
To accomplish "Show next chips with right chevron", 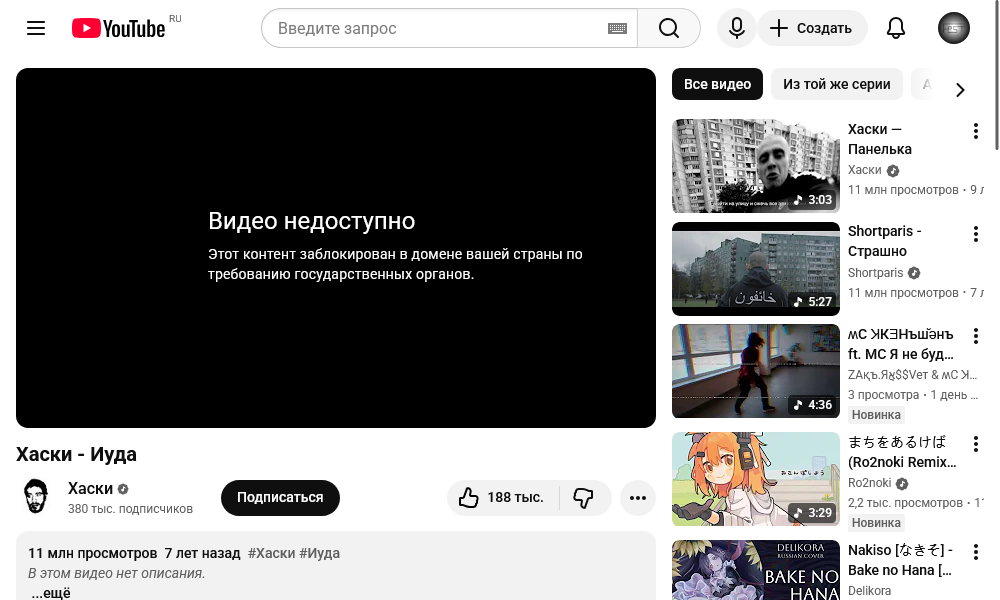I will [x=960, y=90].
